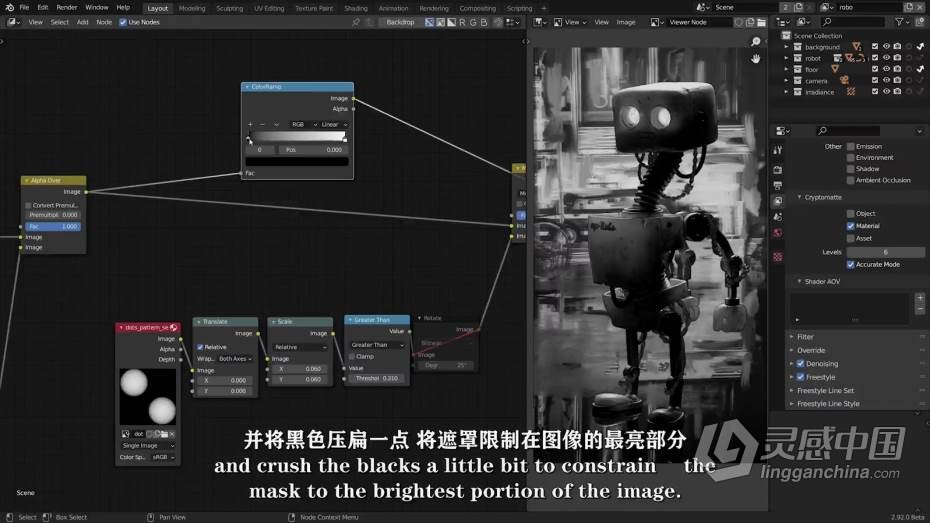
Task: Enable Cryptomatte Object checkbox
Action: tap(851, 213)
